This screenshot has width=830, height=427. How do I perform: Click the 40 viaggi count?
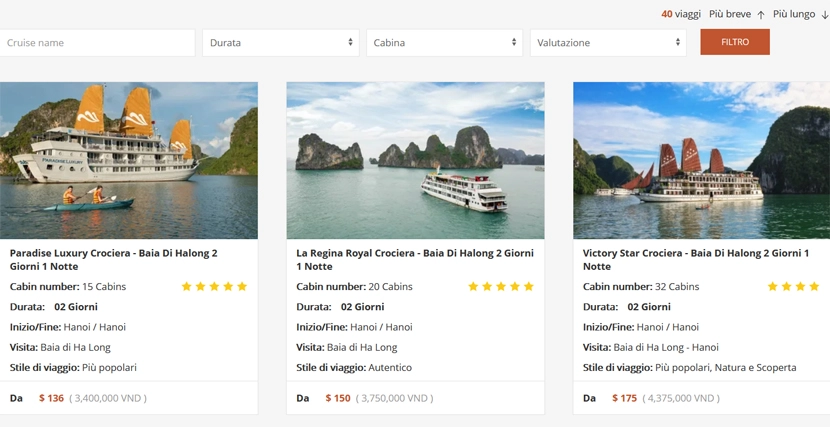pyautogui.click(x=681, y=14)
